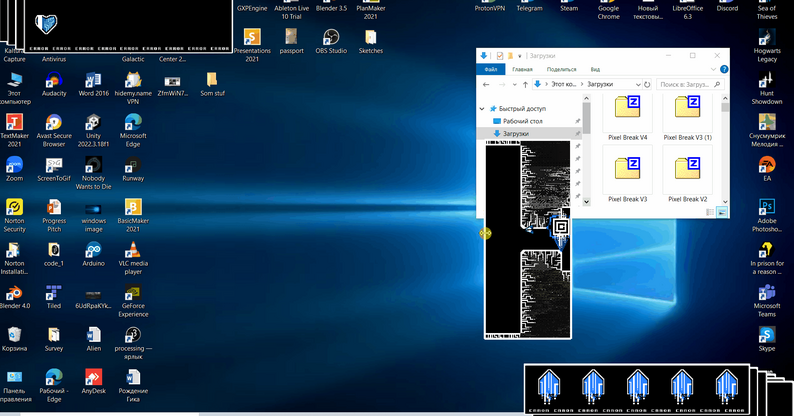Open the Файл menu tab
Screen dimensions: 794x416
[x=491, y=70]
